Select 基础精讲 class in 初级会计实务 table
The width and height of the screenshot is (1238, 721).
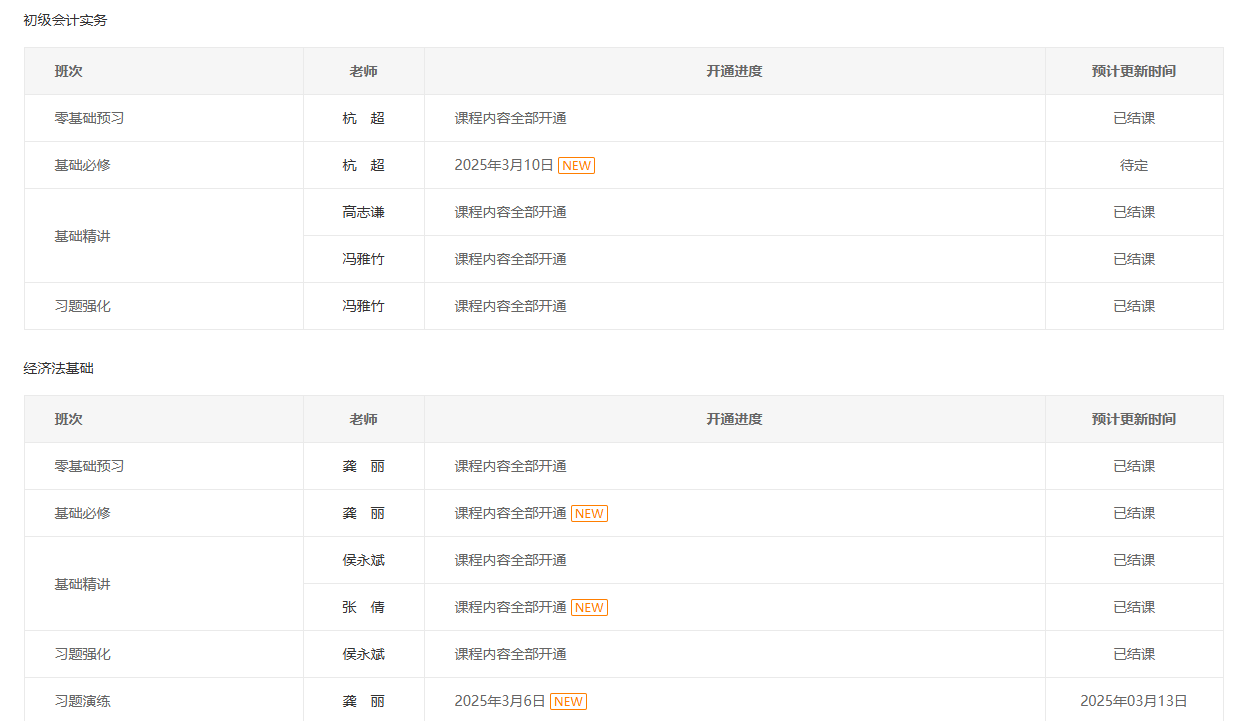click(82, 236)
